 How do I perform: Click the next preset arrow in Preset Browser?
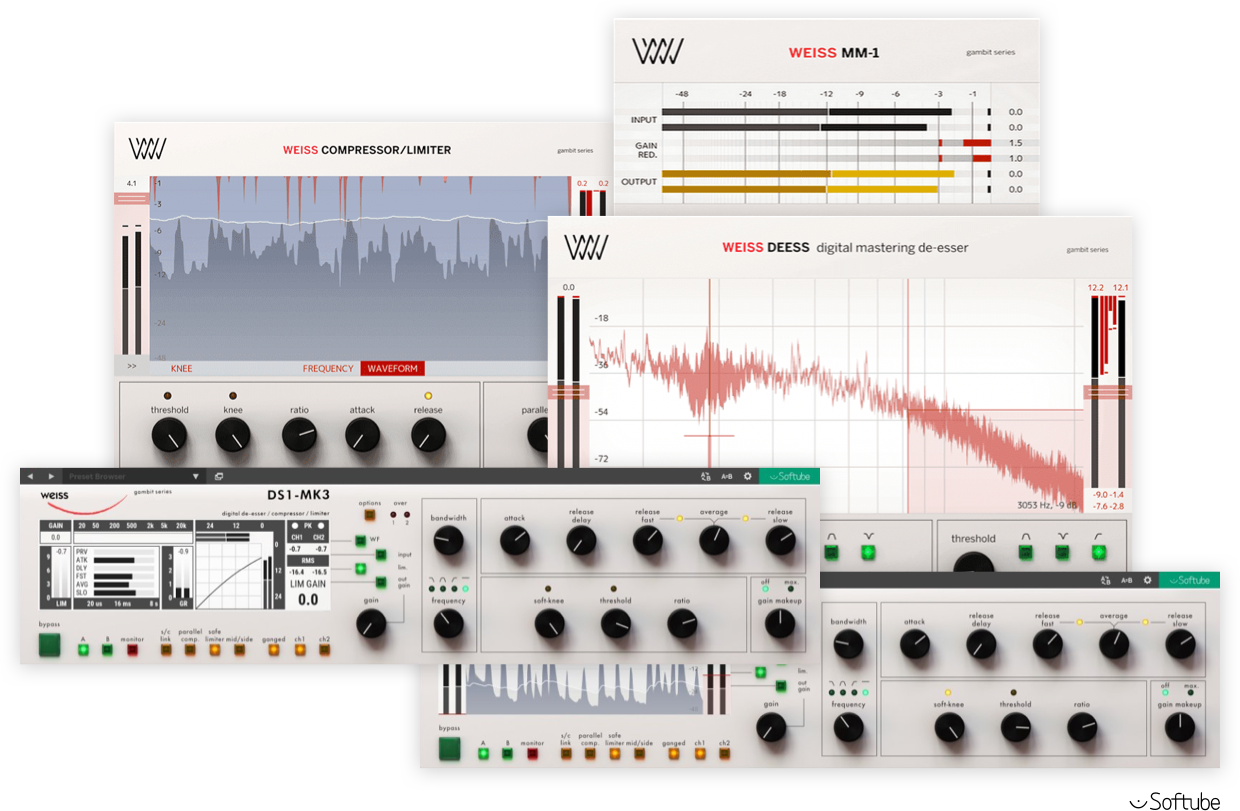pyautogui.click(x=51, y=476)
